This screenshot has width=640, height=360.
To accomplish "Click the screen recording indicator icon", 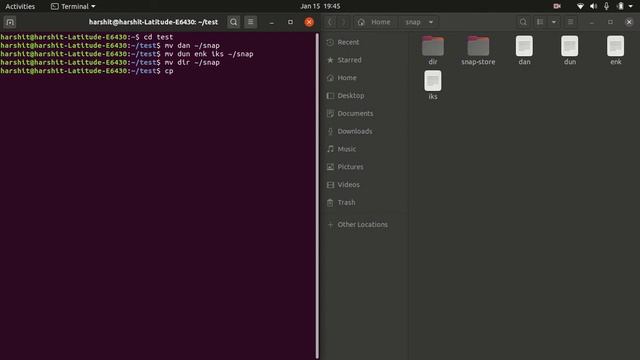I will (557, 6).
